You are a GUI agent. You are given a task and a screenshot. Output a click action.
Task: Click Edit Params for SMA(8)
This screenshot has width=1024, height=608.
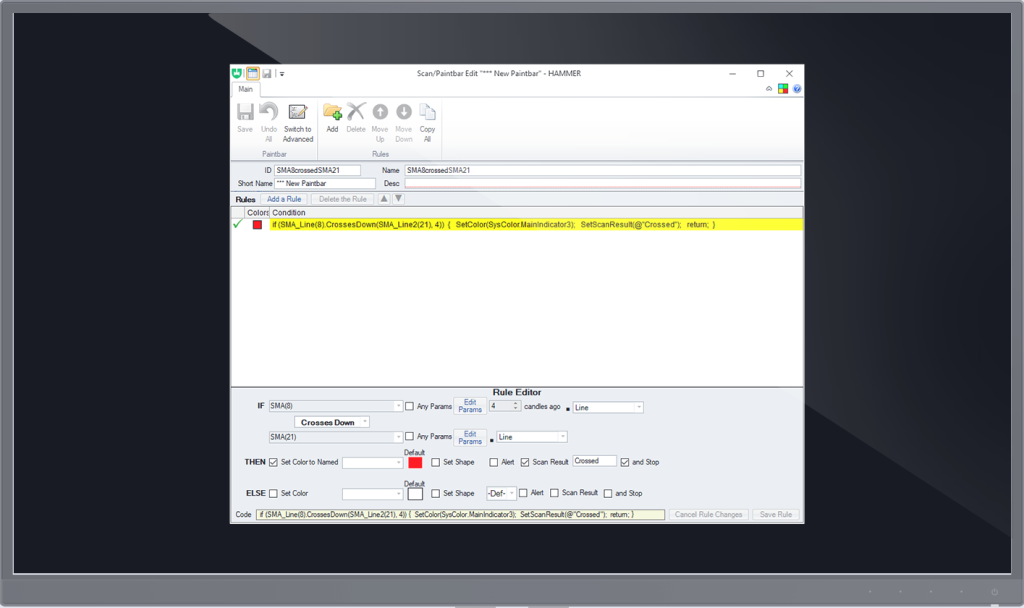point(470,406)
